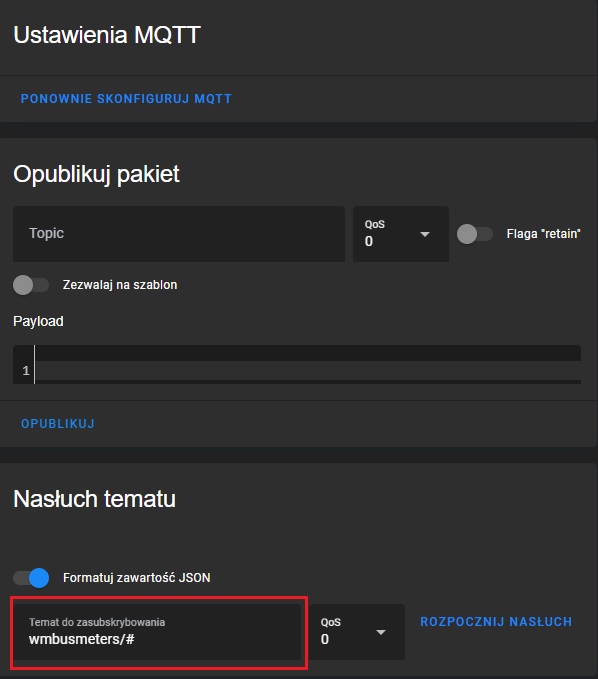Image resolution: width=598 pixels, height=679 pixels.
Task: Click the Opublikuj pakiet heading
Action: [96, 175]
